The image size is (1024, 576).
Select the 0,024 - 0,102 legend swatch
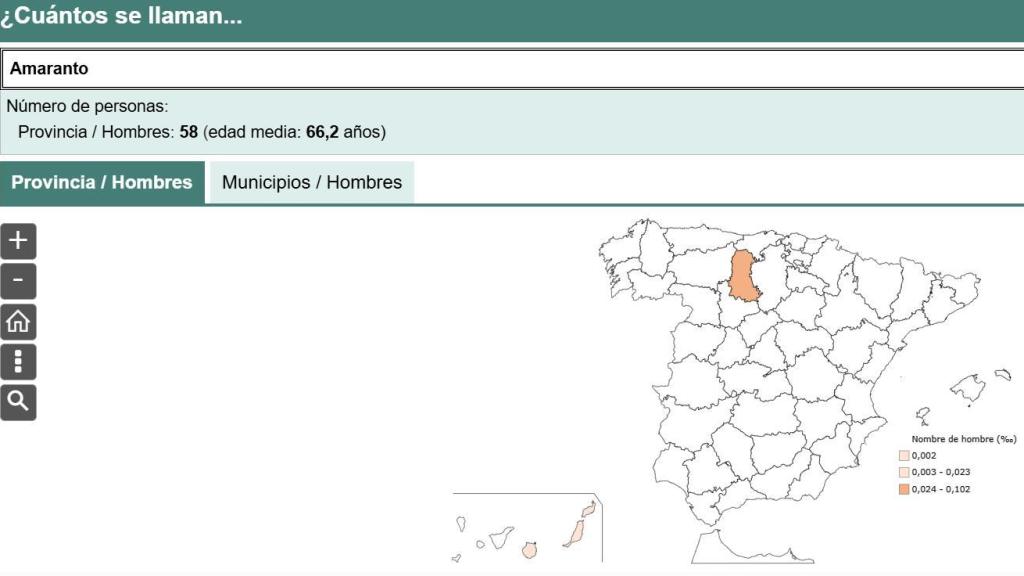[904, 489]
